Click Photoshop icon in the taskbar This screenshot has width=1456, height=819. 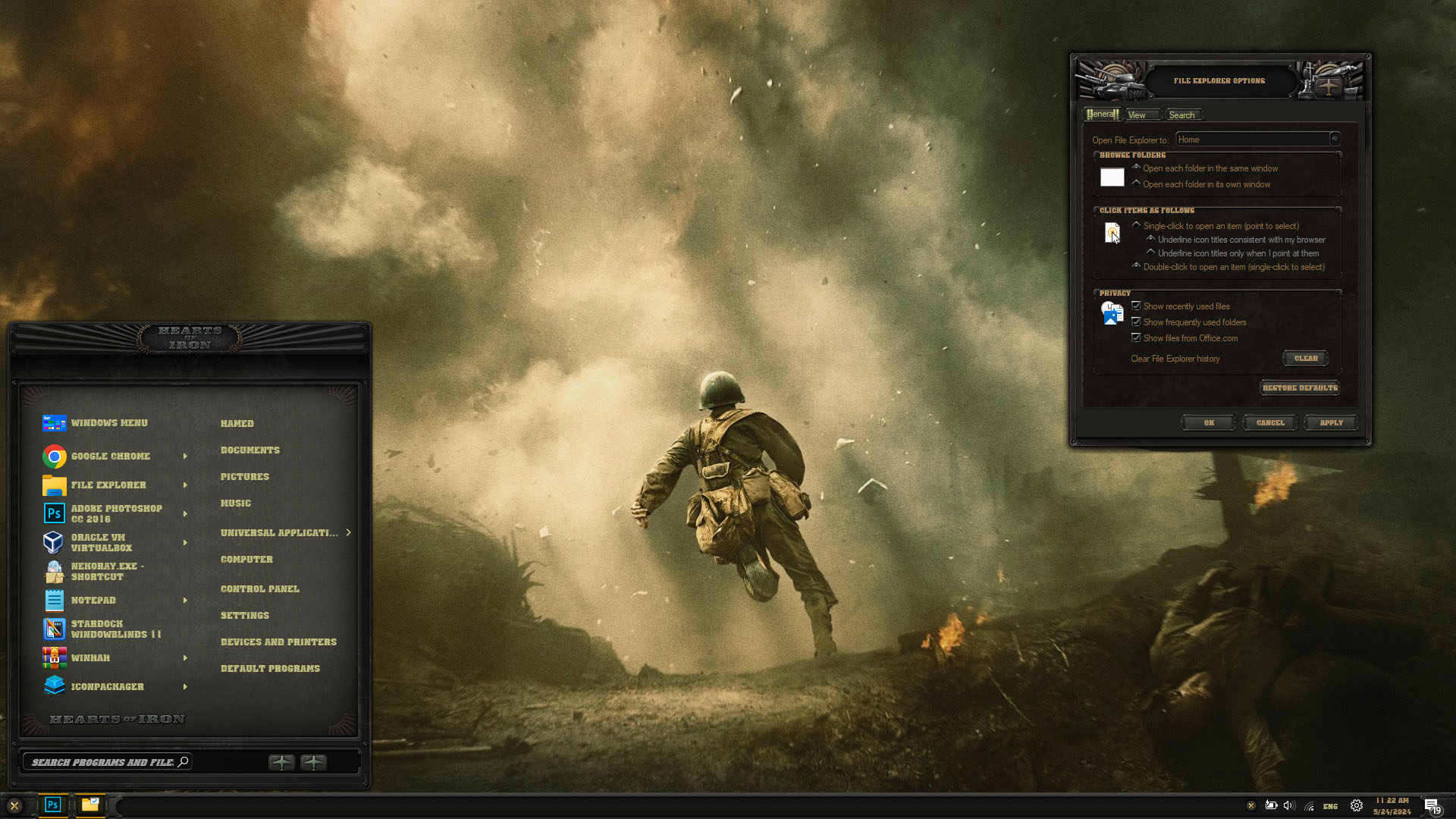(x=52, y=805)
